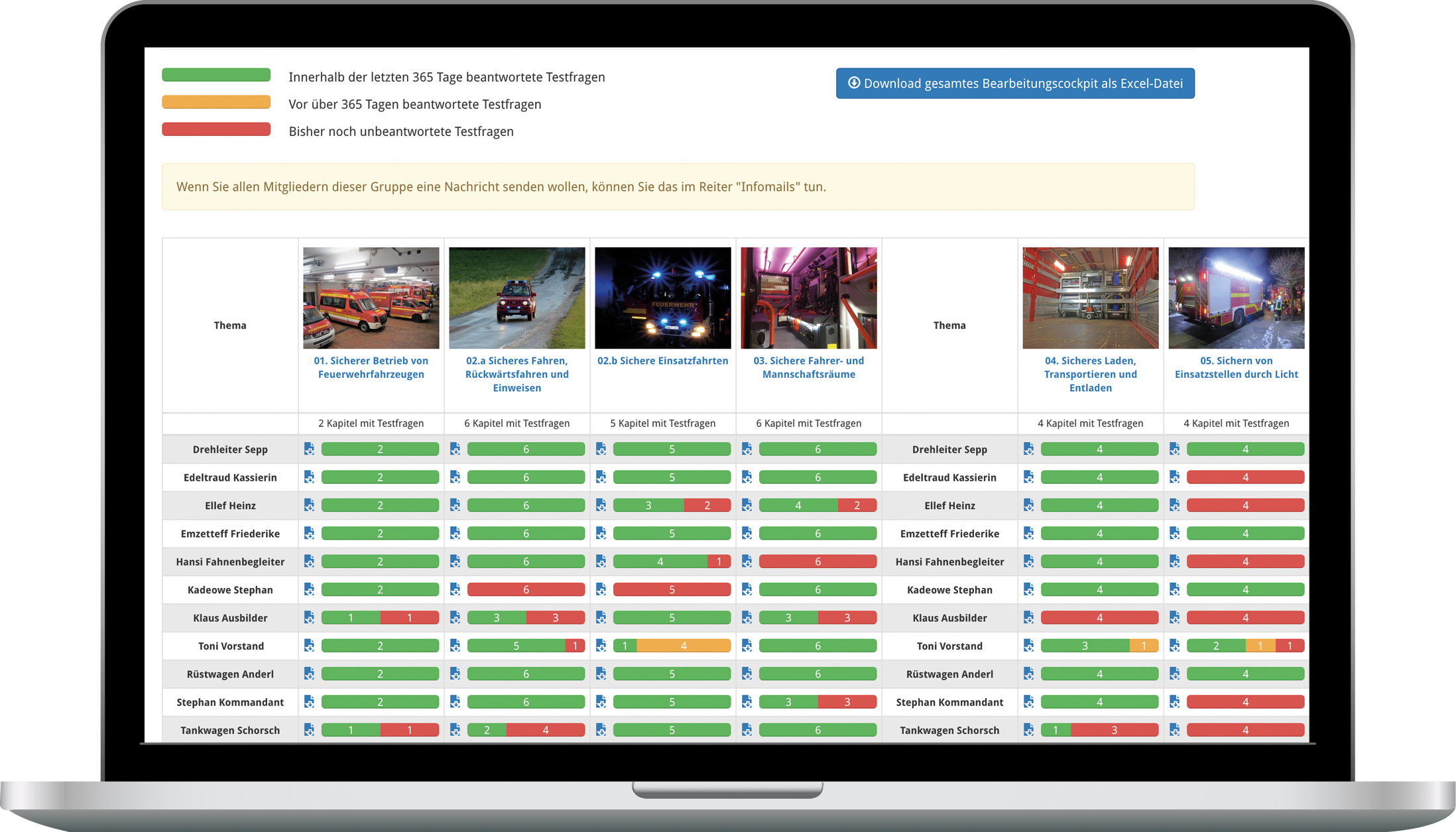Click left name cell 'Ellef Heinz'
The width and height of the screenshot is (1456, 832).
pos(230,505)
